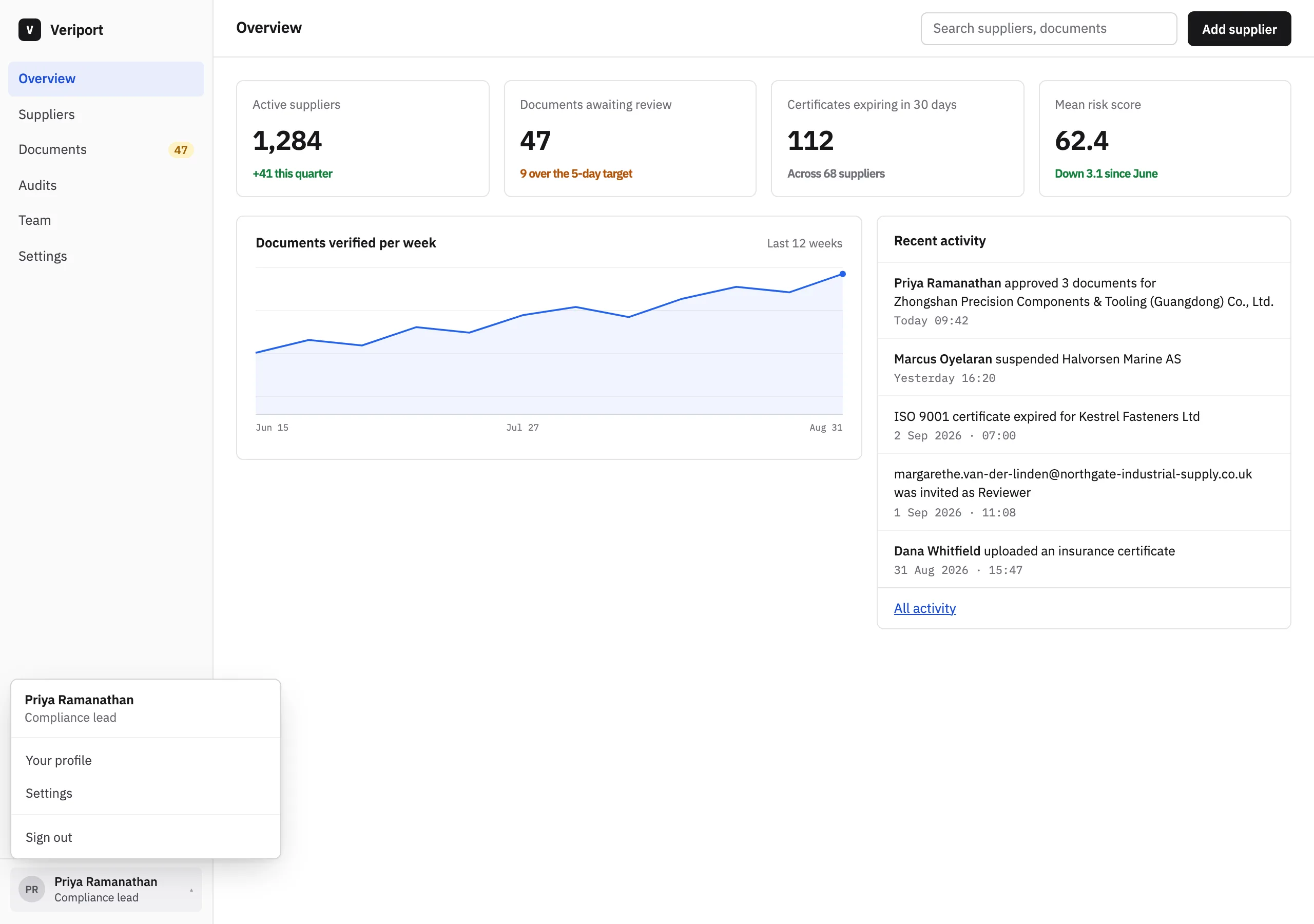1314x924 pixels.
Task: Click the Certificates expiring in 30 days card
Action: click(x=897, y=139)
